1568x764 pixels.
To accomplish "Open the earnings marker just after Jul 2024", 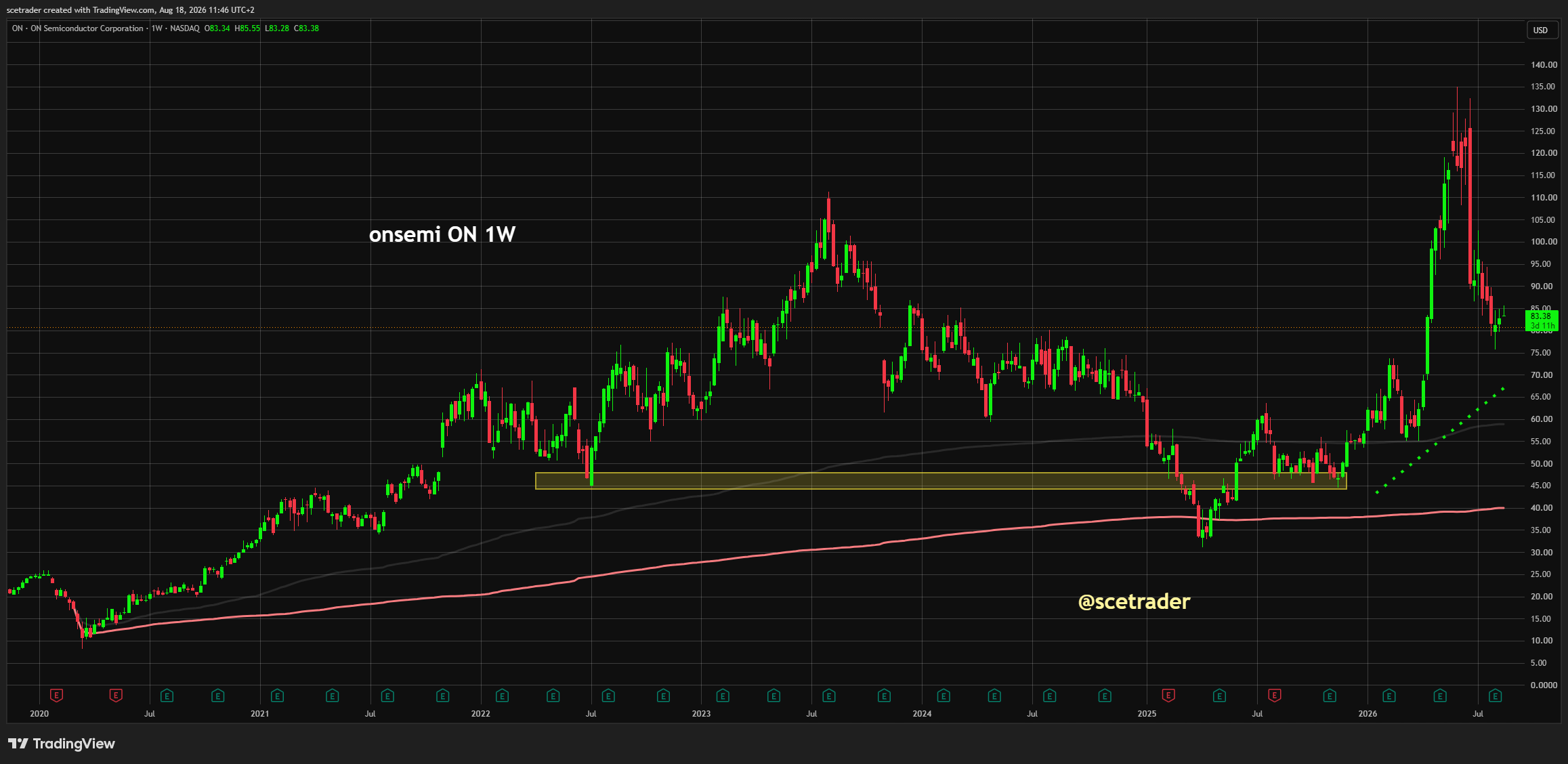I will (1049, 695).
